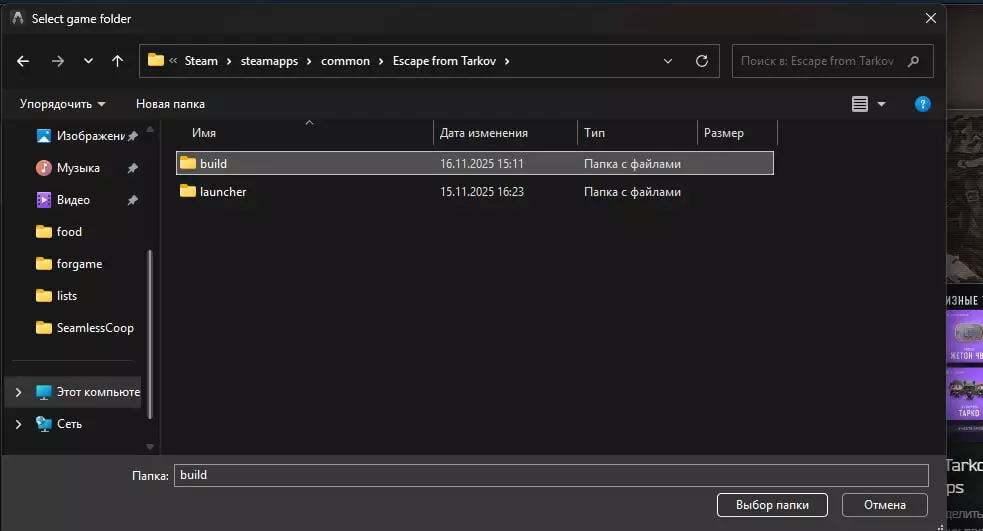Expand chevron after Escape from Tarkov
The image size is (983, 531).
[x=507, y=61]
